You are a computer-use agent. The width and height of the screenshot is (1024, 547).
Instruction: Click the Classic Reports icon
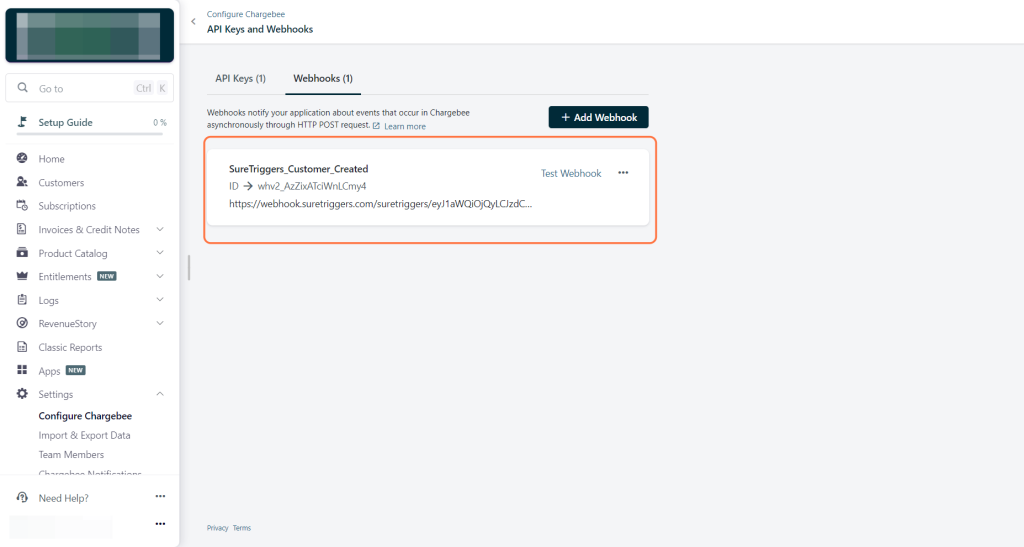click(x=22, y=347)
